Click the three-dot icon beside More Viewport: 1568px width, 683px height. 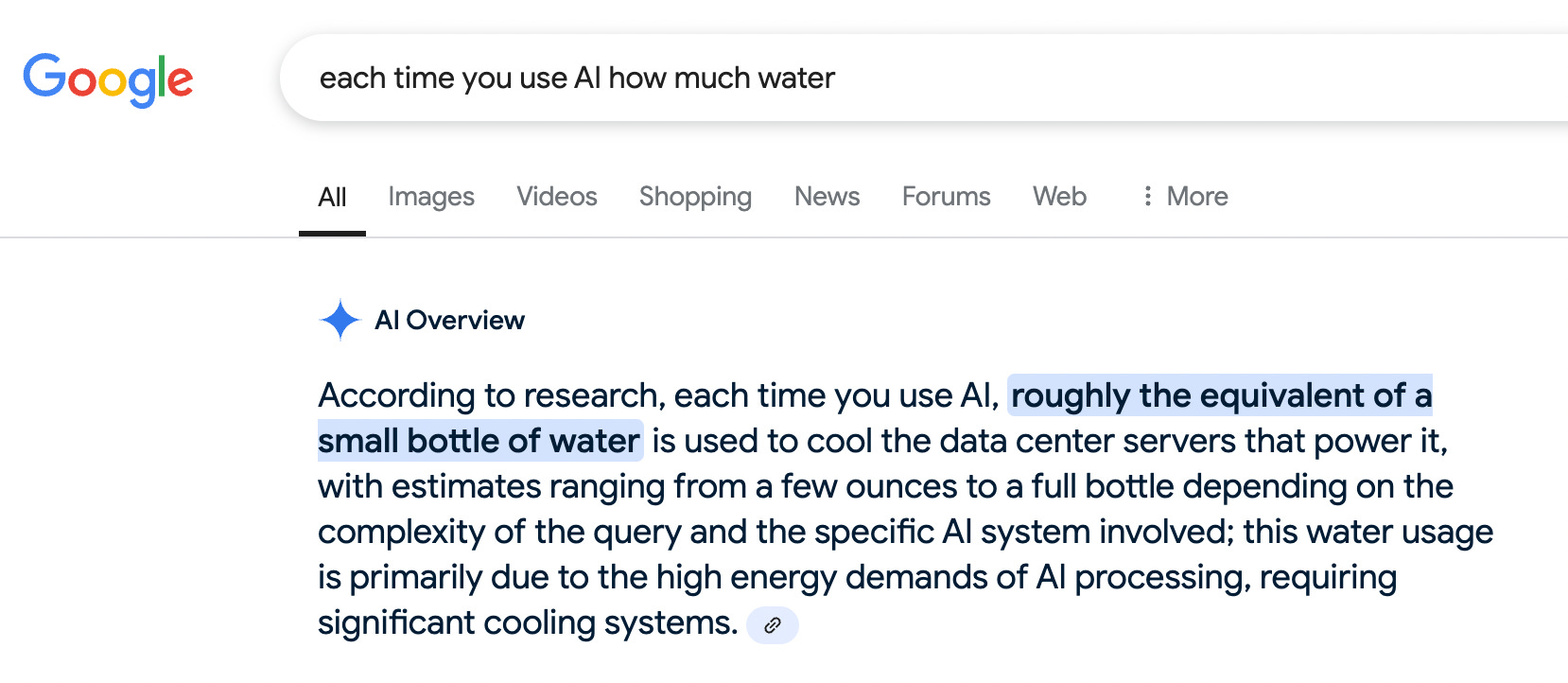click(1147, 196)
